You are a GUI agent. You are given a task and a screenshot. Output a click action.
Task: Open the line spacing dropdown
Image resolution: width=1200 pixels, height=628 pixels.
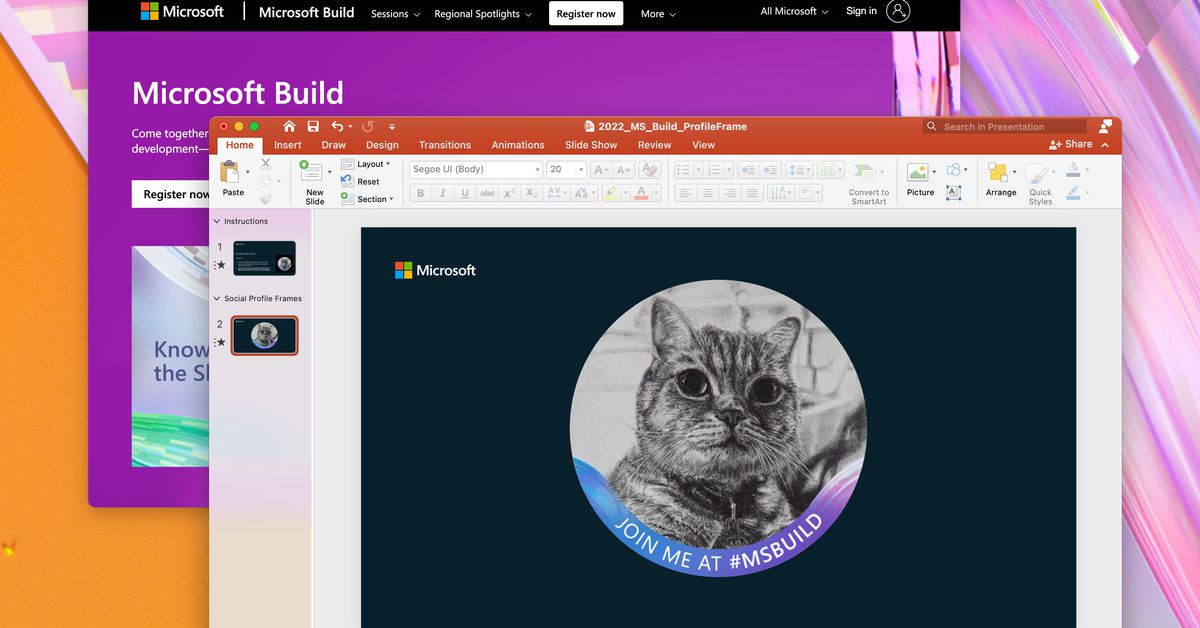799,170
